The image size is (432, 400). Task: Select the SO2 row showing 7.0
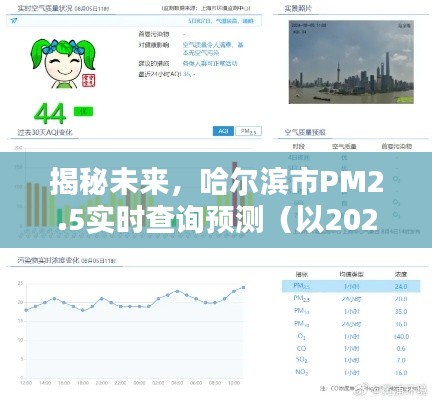coord(351,360)
